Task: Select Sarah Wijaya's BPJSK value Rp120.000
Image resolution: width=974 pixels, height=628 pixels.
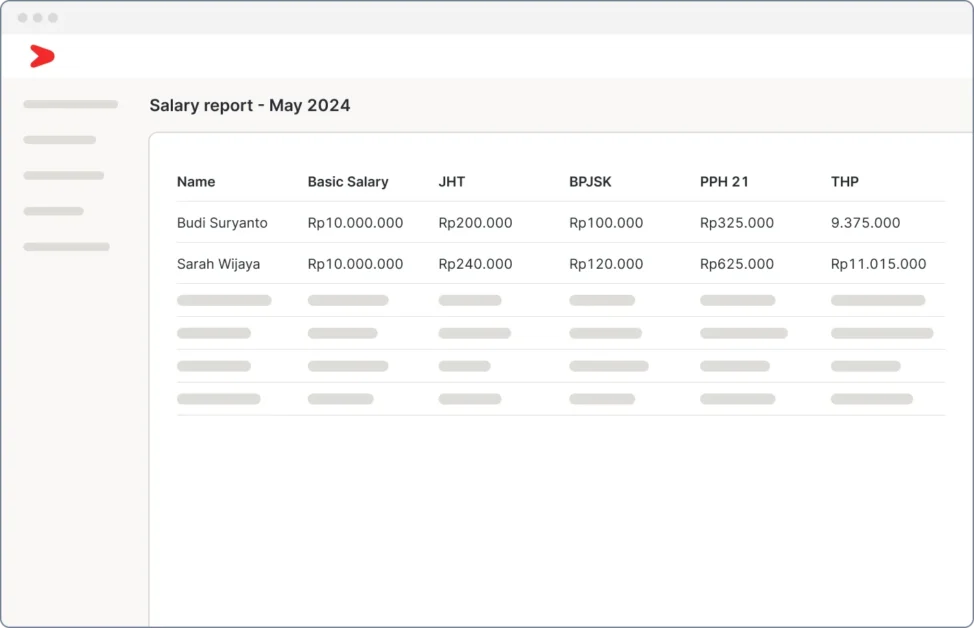Action: point(606,264)
